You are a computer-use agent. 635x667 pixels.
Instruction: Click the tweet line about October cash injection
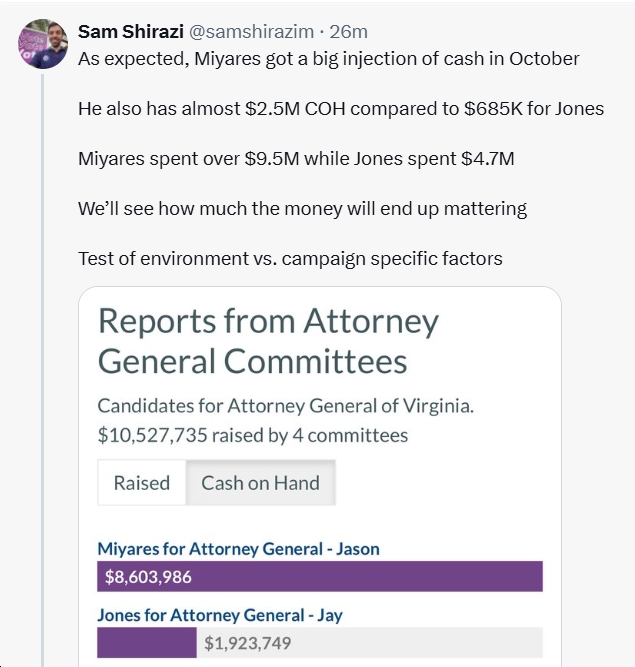point(328,58)
